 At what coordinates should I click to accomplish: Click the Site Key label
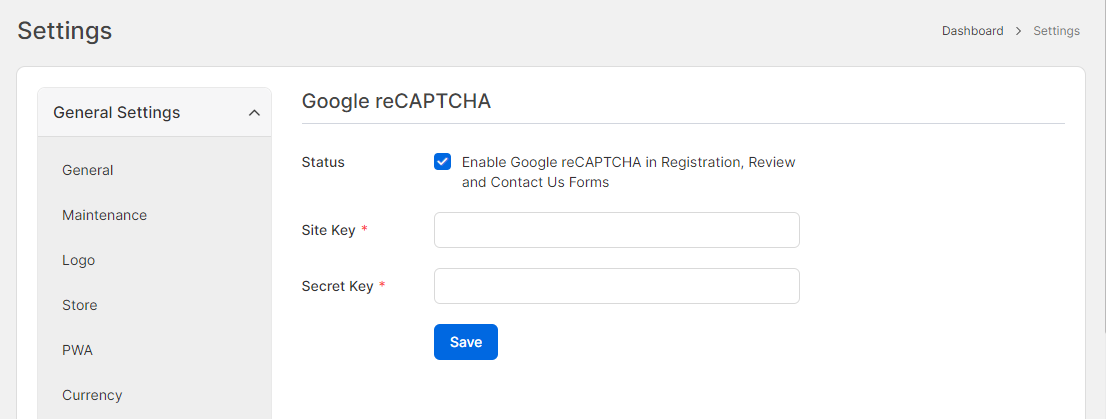(x=329, y=230)
